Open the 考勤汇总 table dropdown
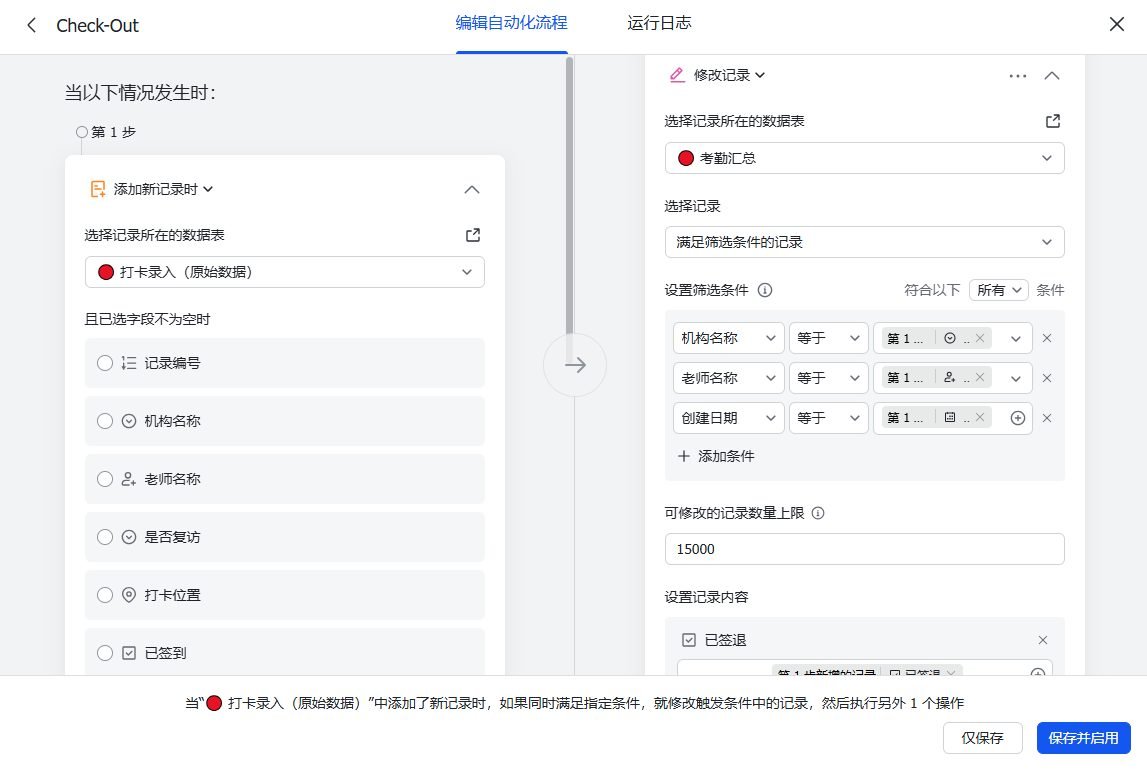The height and width of the screenshot is (773, 1147). coord(864,158)
